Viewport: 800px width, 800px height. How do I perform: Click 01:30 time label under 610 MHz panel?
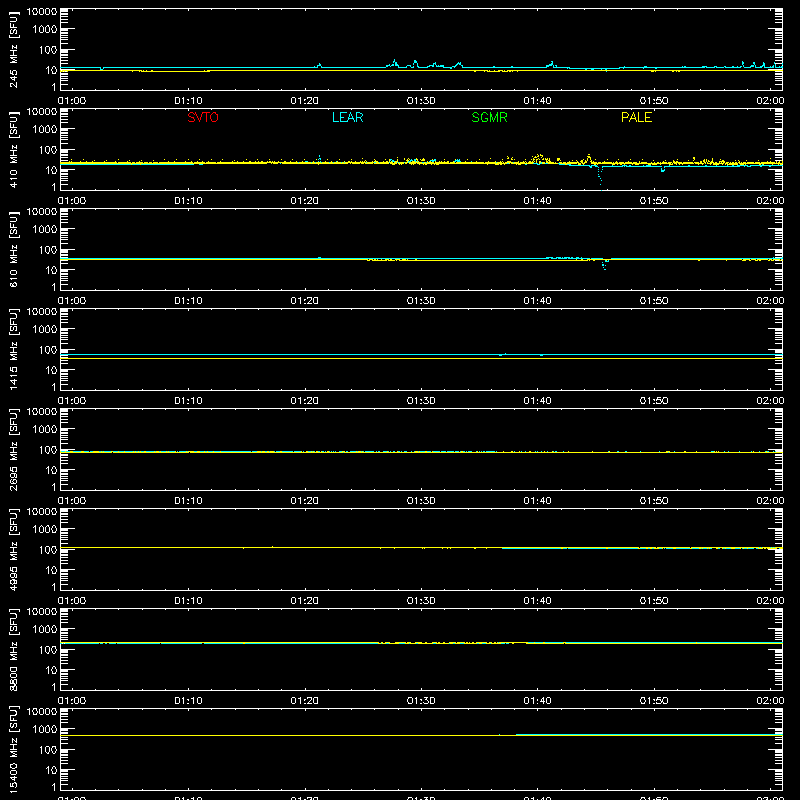(x=421, y=301)
